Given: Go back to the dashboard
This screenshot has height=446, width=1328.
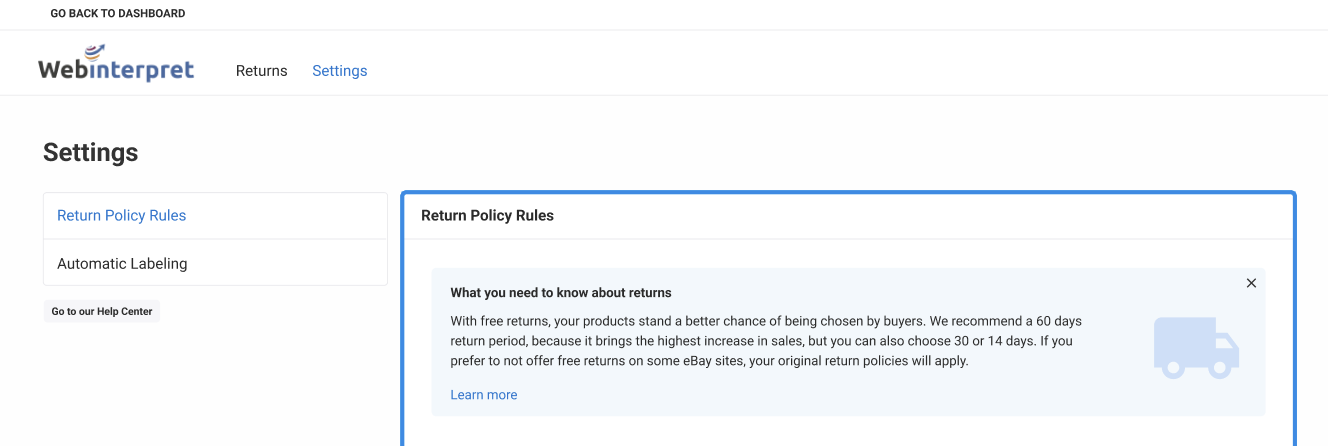Looking at the screenshot, I should pos(118,14).
